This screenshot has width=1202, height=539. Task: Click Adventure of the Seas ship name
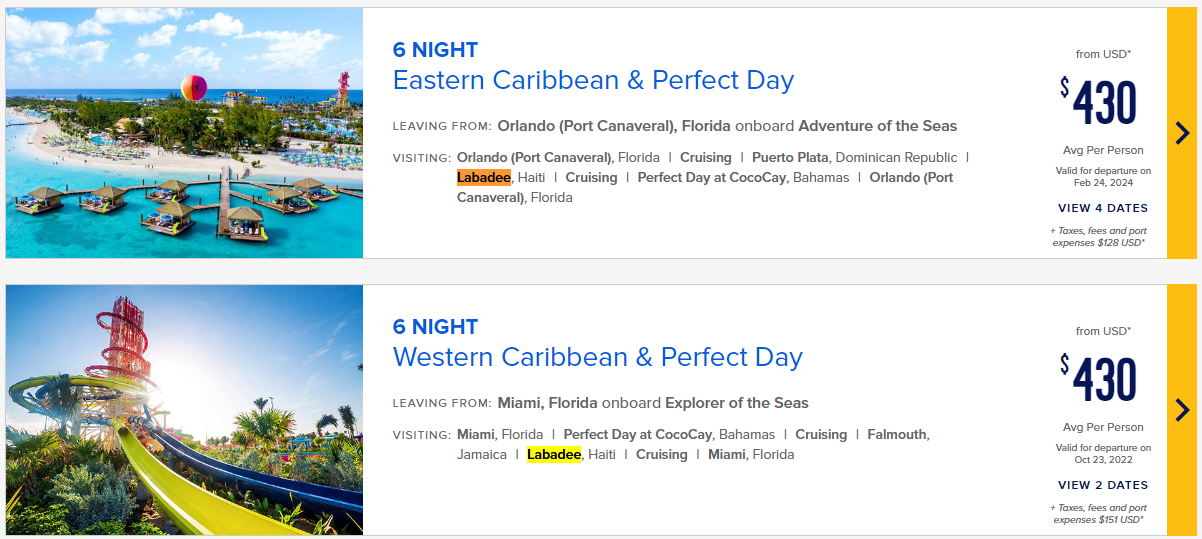877,126
